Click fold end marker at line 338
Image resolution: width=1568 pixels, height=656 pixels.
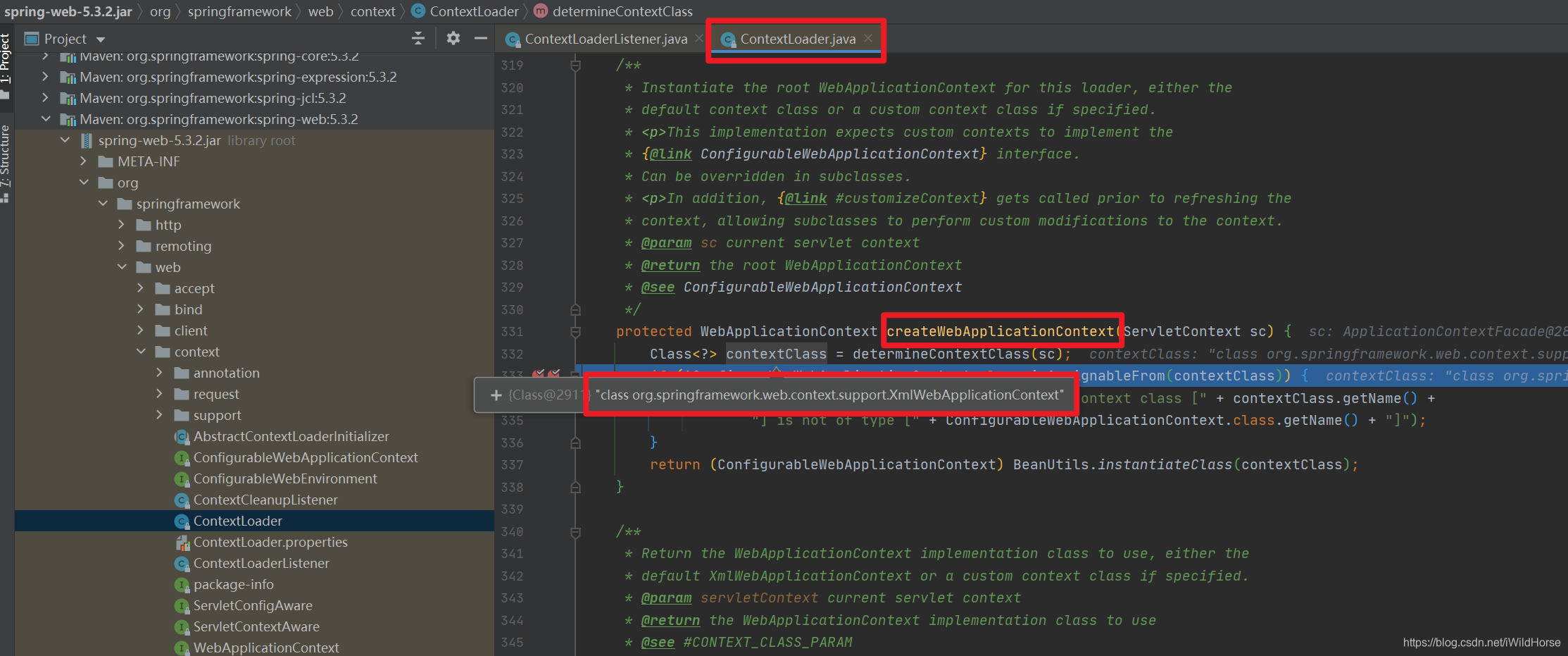[575, 487]
